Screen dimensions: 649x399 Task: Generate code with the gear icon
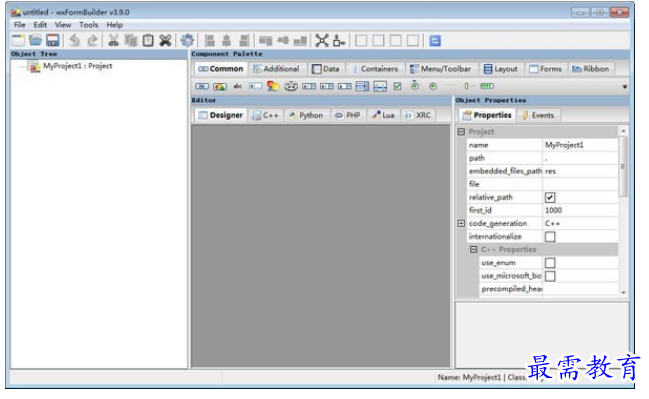coord(187,41)
